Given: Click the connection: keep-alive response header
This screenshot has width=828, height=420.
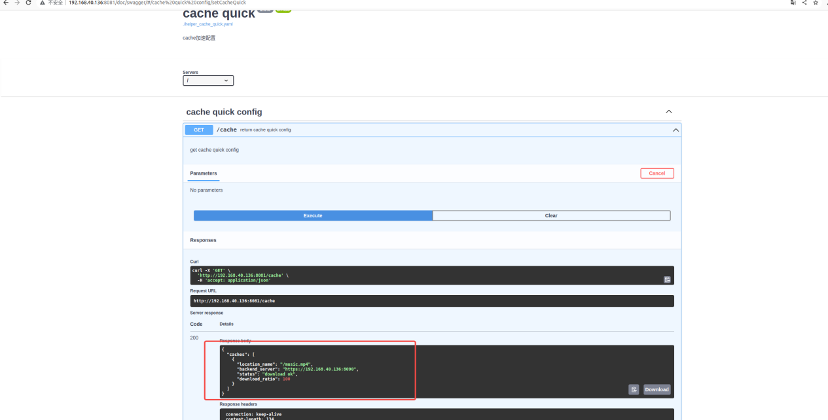Looking at the screenshot, I should click(x=253, y=414).
